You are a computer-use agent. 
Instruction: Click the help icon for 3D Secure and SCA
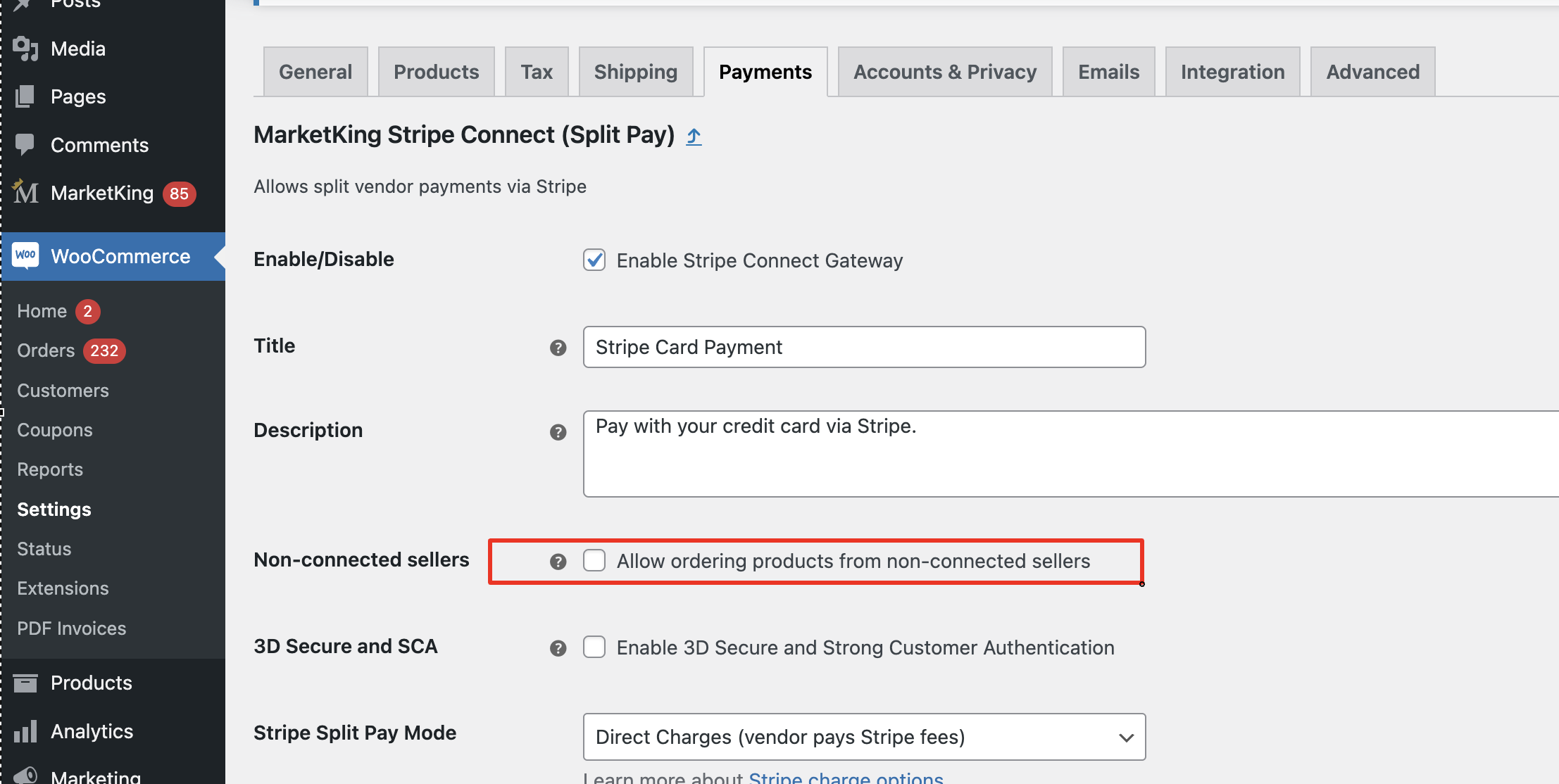pos(558,648)
